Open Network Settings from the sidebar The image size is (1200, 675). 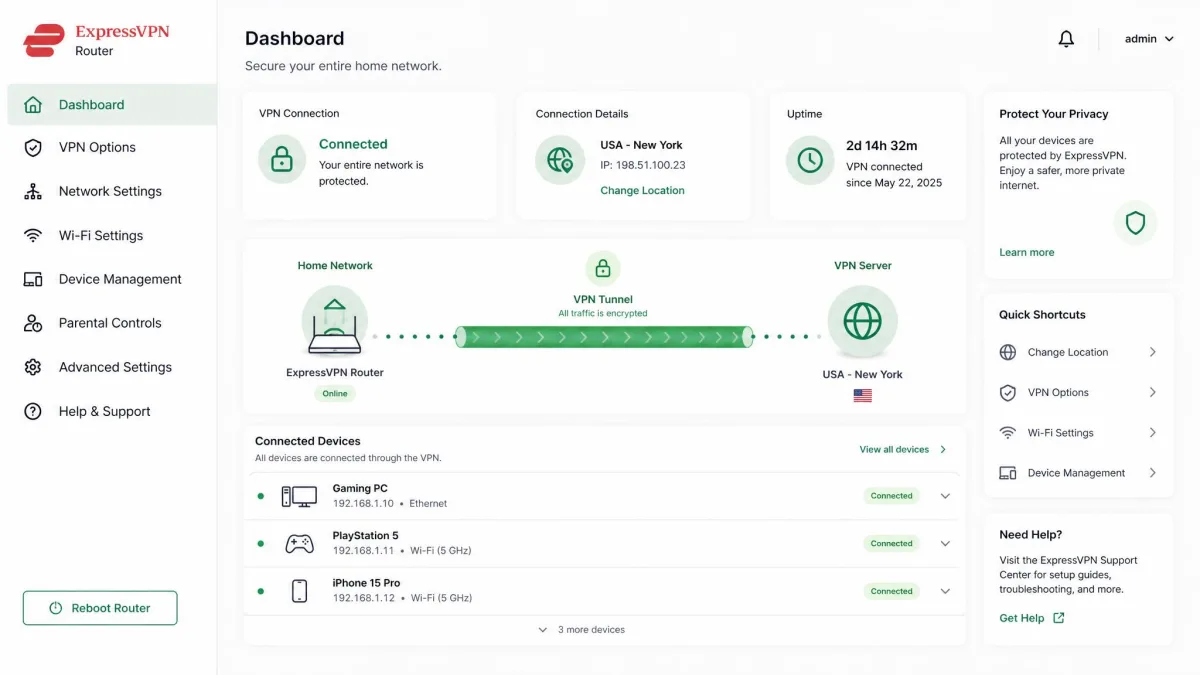click(x=112, y=191)
